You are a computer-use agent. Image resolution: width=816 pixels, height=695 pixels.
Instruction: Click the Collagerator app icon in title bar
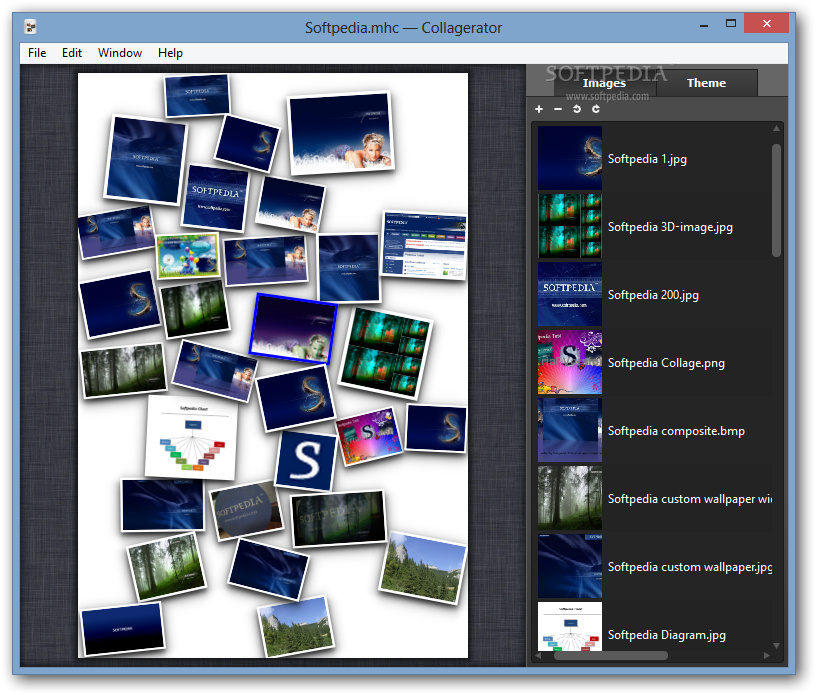(31, 27)
